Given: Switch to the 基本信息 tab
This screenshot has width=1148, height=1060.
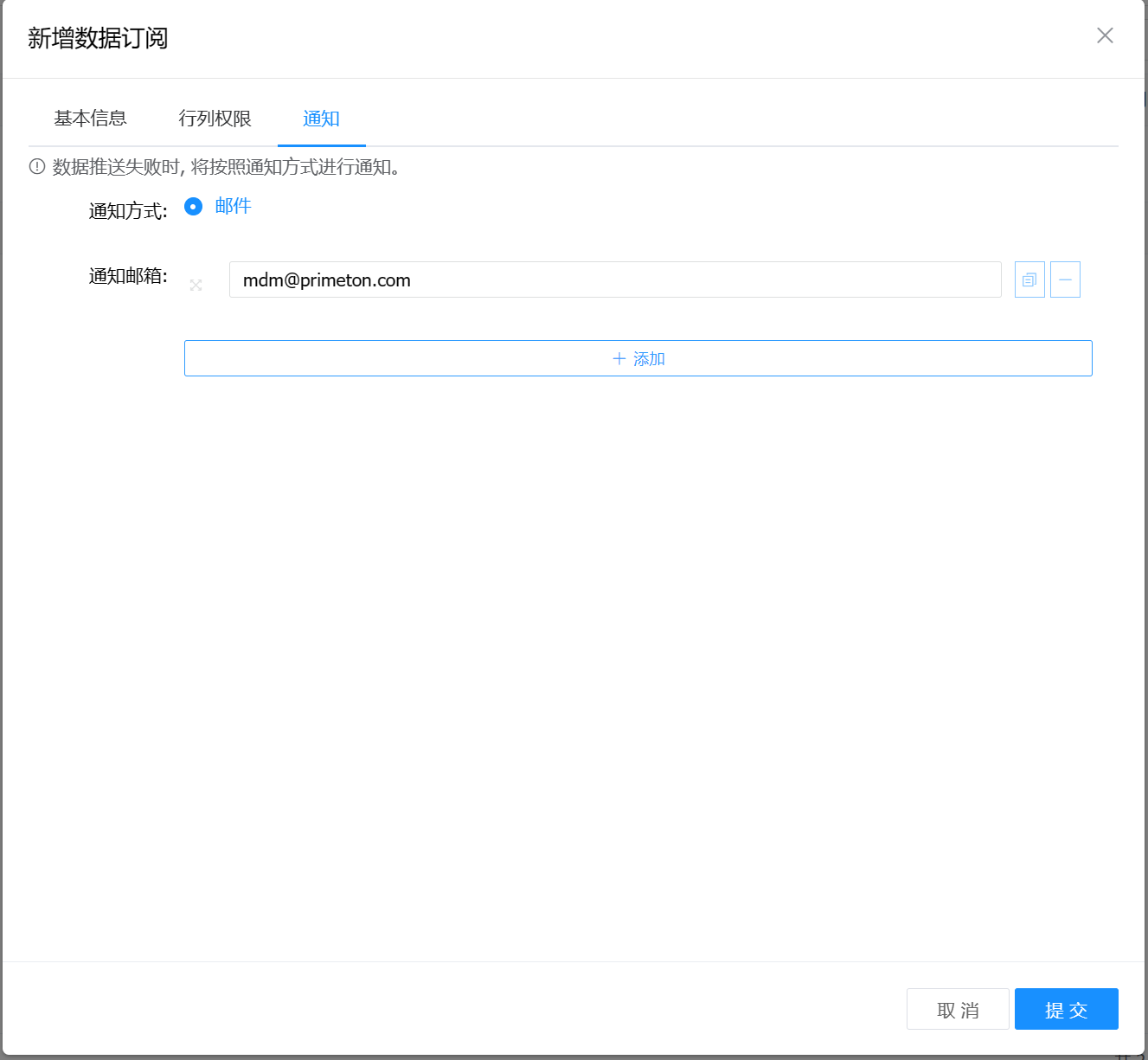Looking at the screenshot, I should (x=91, y=119).
